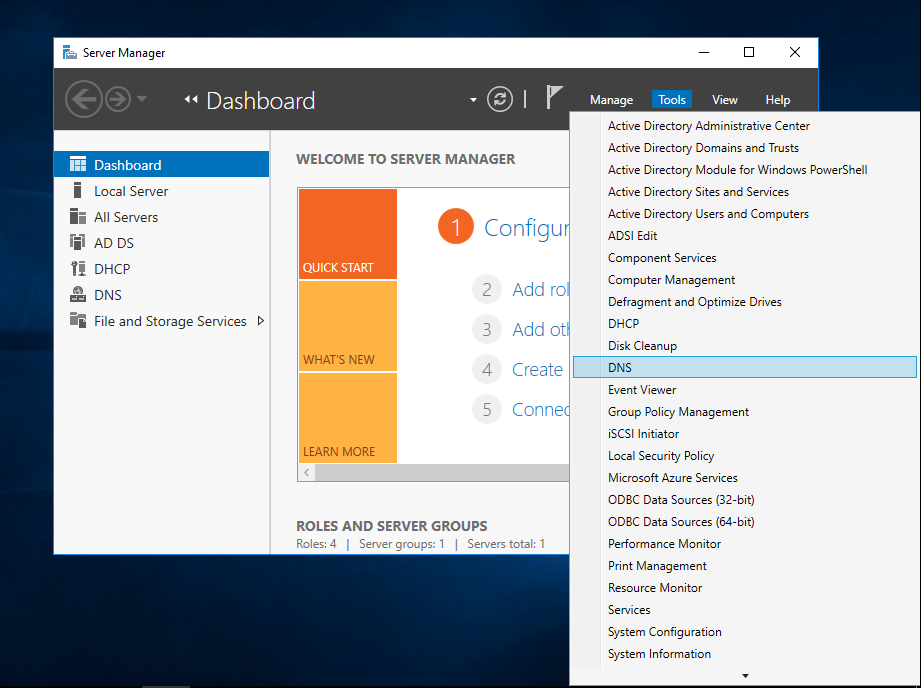
Task: Open the View menu
Action: pos(725,100)
